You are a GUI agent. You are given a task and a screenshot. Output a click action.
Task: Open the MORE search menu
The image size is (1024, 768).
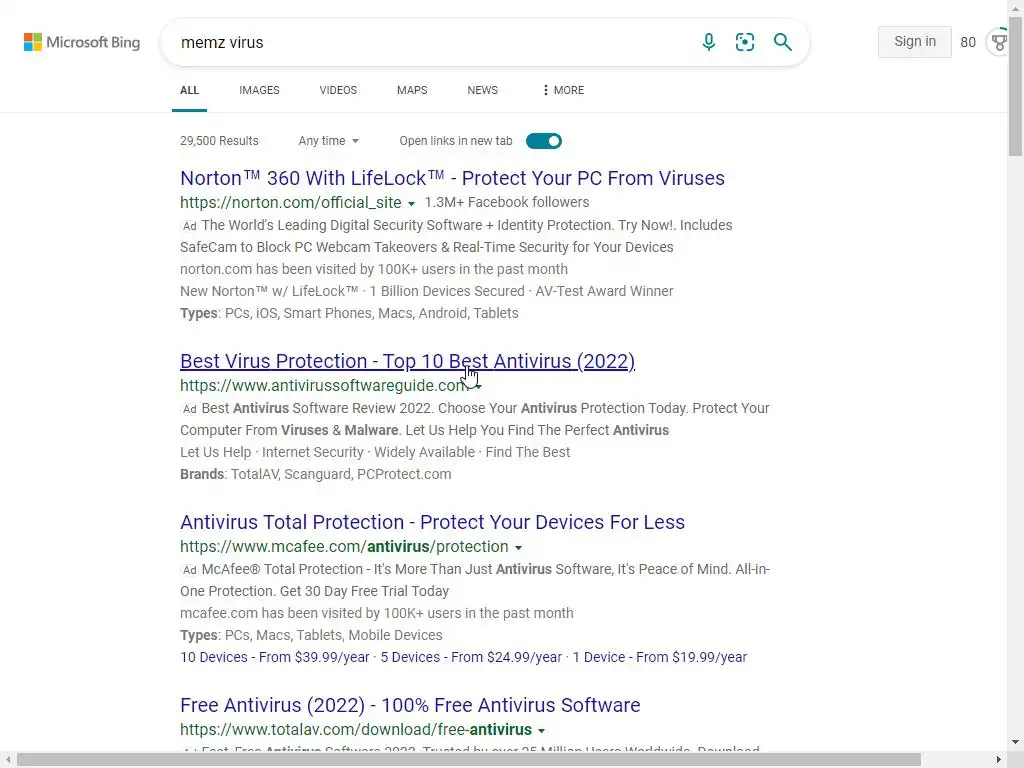point(563,90)
